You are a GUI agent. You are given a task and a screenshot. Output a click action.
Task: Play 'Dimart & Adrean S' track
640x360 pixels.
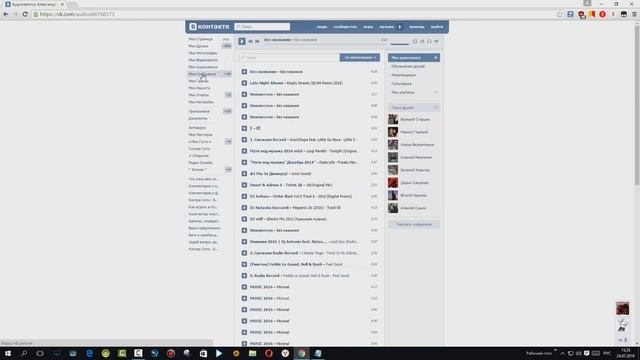(244, 185)
